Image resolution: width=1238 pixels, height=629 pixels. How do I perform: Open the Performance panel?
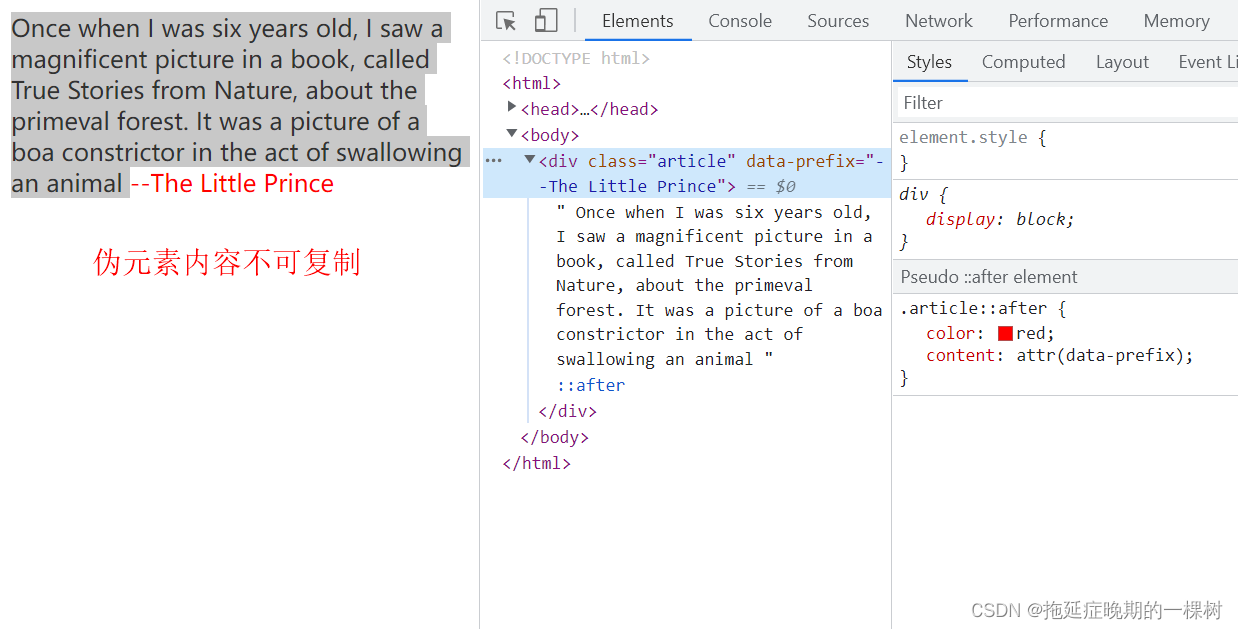1058,20
